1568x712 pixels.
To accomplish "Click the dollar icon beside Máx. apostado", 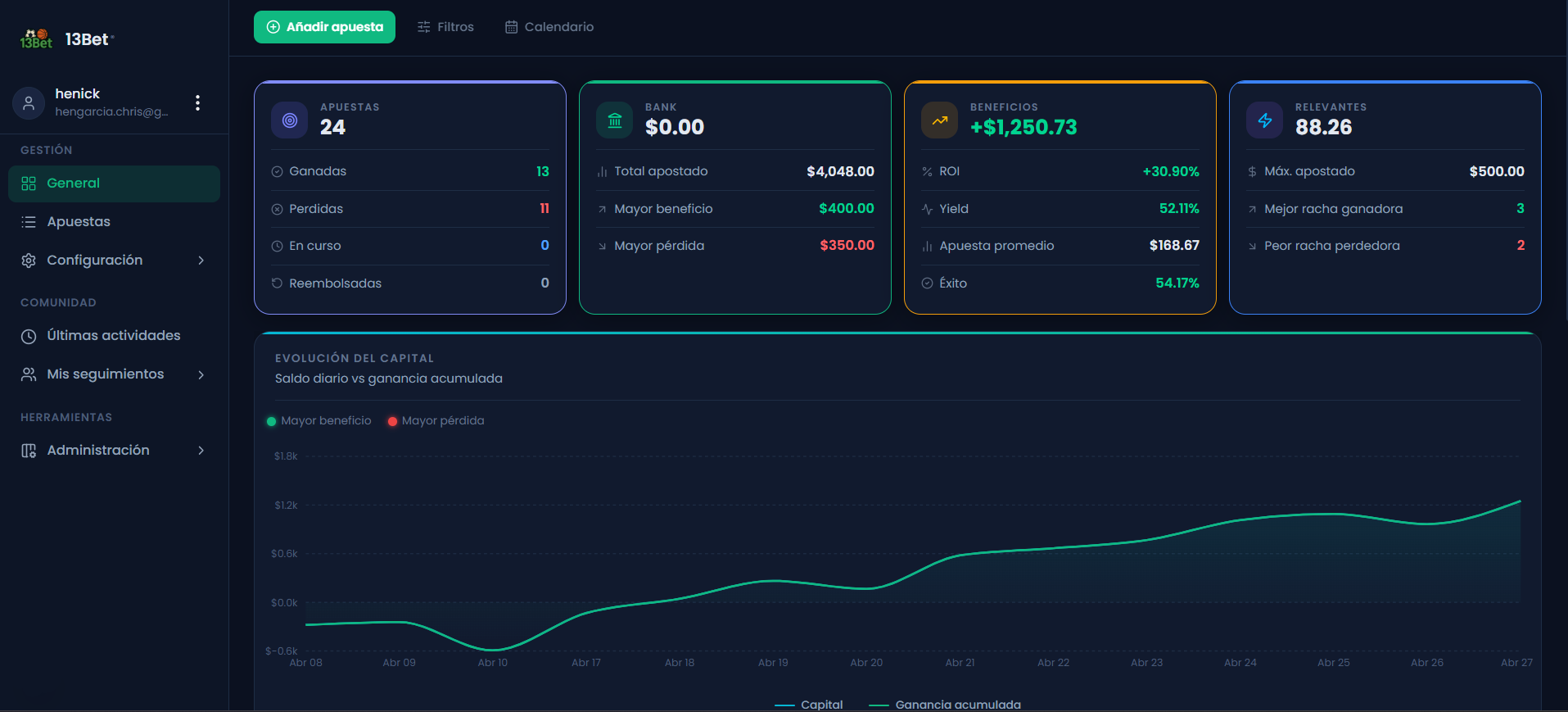I will [x=1252, y=171].
